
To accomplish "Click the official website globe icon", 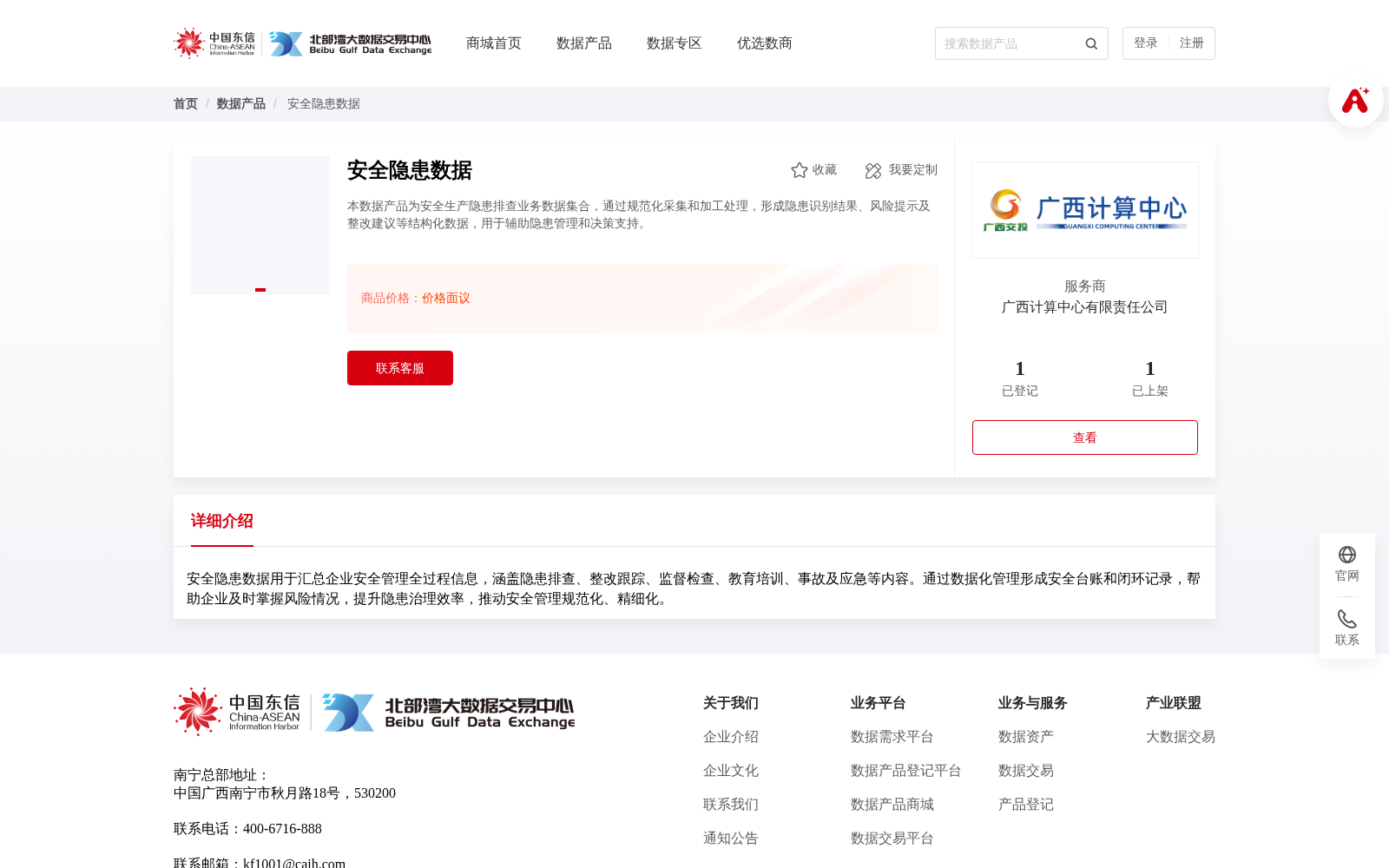I will 1347,555.
